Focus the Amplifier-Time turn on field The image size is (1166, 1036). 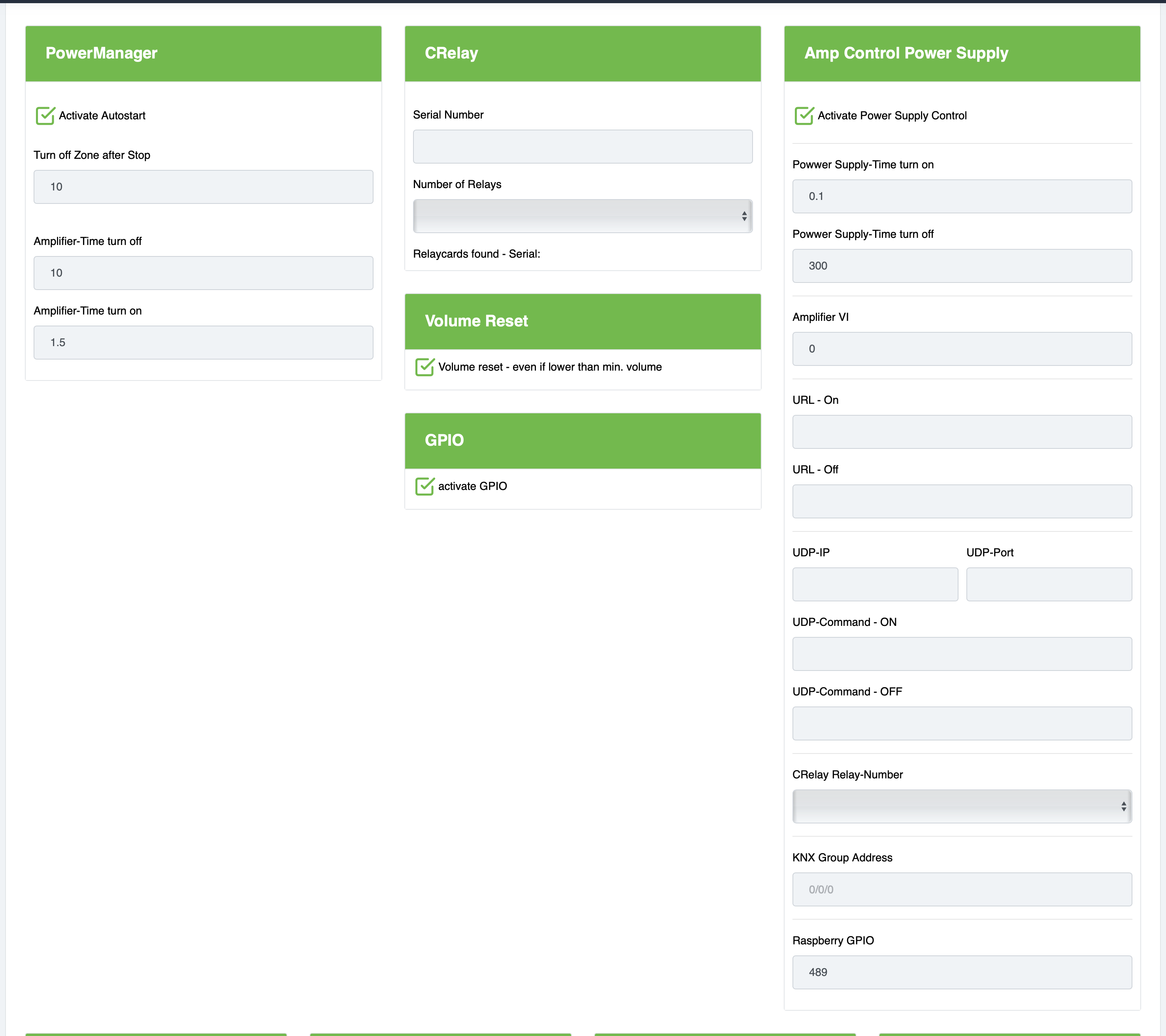tap(203, 343)
